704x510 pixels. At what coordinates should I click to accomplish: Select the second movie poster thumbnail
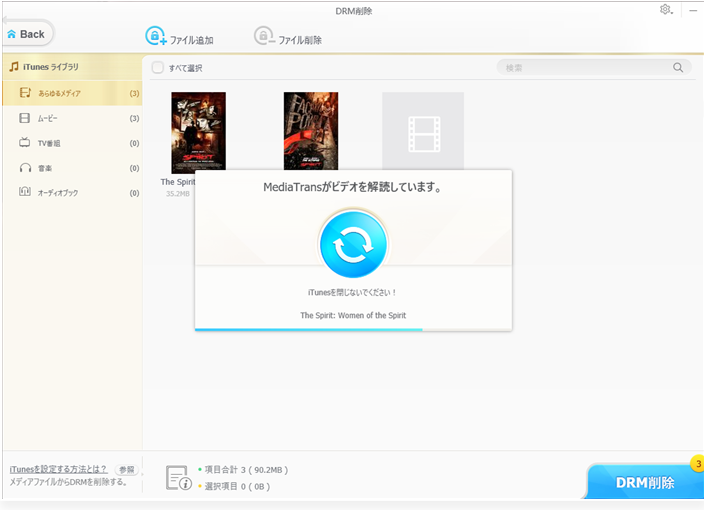[x=311, y=131]
